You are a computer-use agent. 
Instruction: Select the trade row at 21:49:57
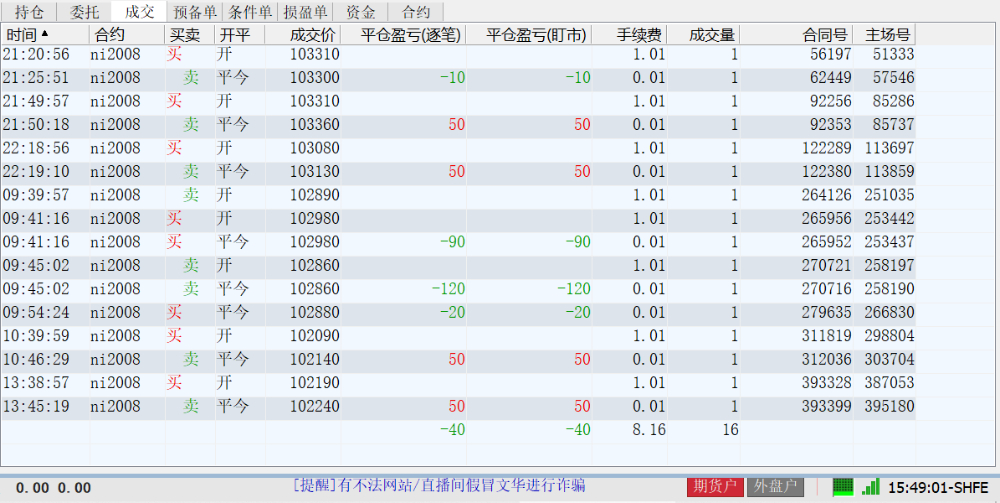[x=458, y=101]
